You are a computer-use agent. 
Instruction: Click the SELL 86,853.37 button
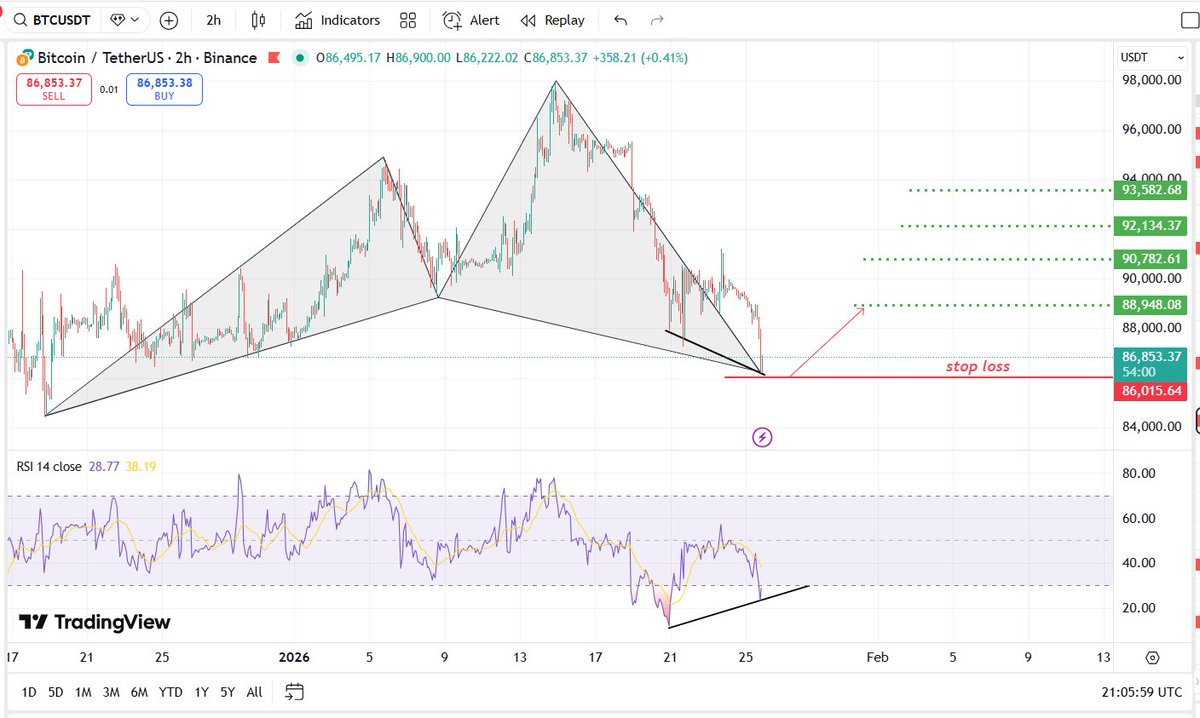pyautogui.click(x=53, y=90)
